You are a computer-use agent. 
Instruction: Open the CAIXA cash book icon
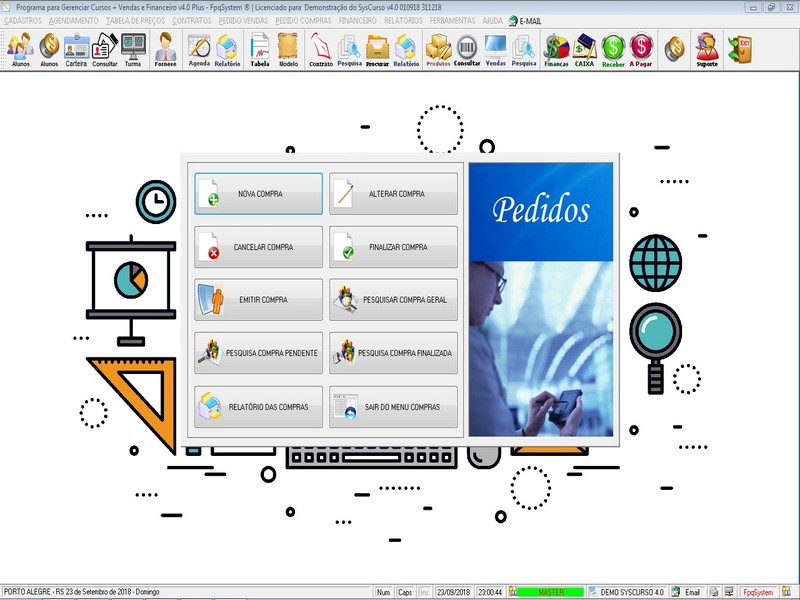[x=585, y=49]
